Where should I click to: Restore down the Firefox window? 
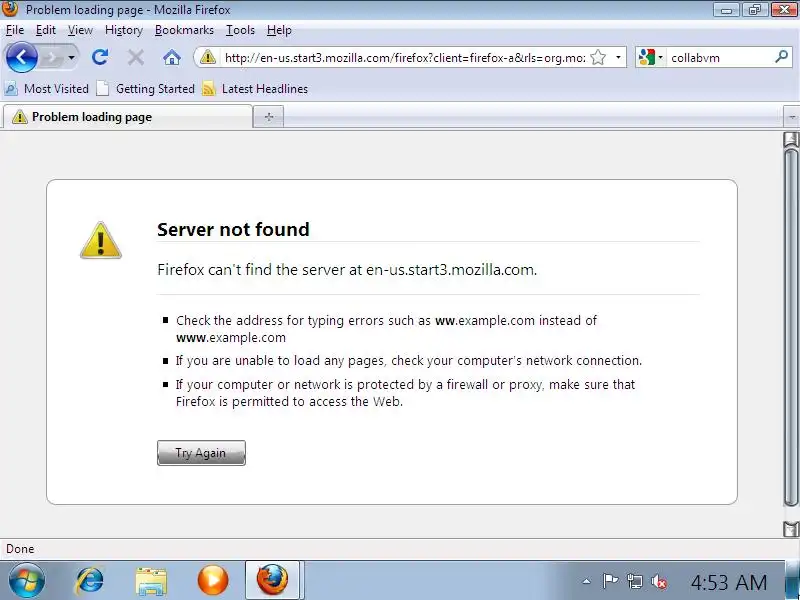pyautogui.click(x=755, y=10)
